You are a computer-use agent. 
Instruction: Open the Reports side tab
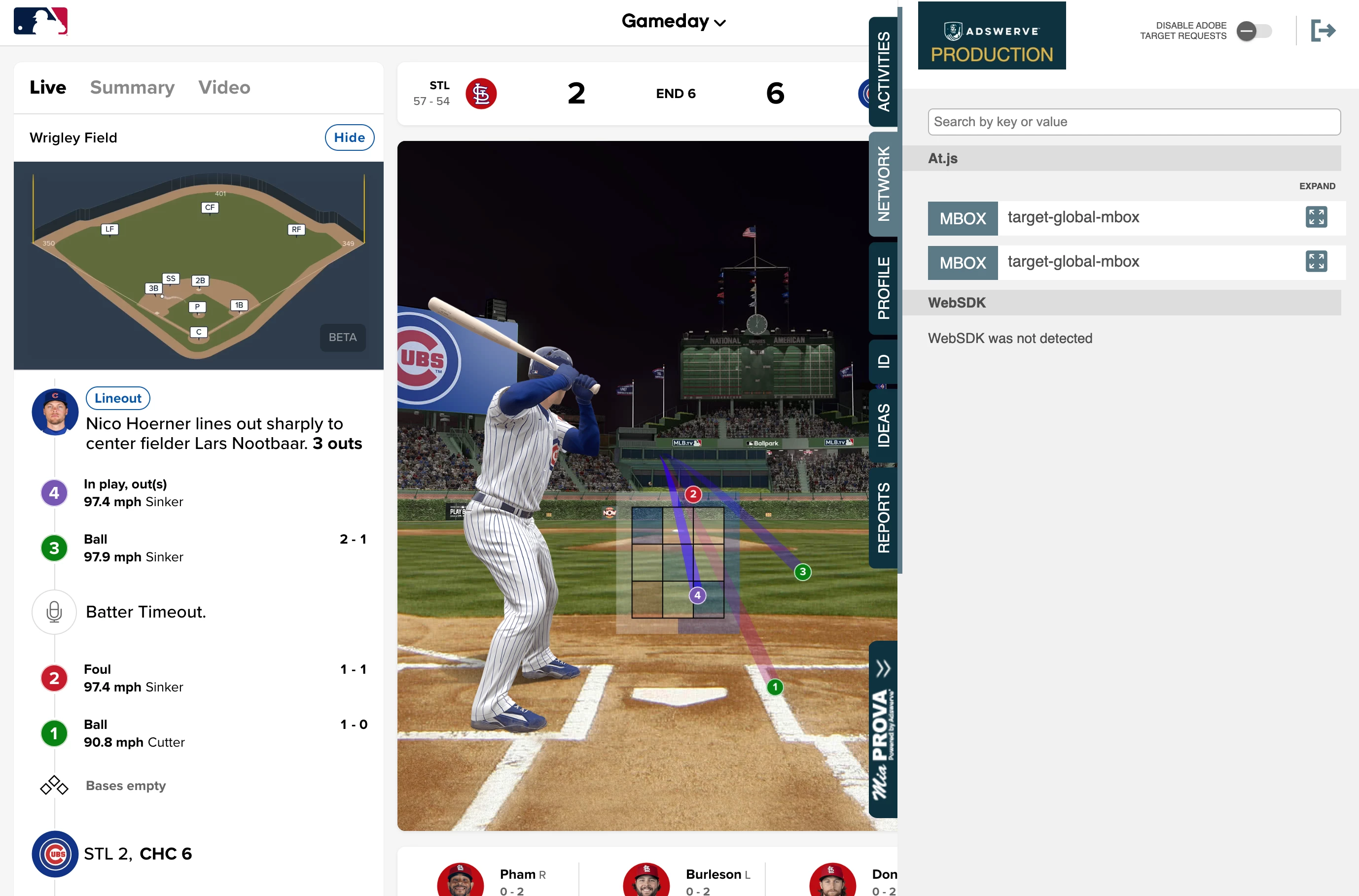(883, 517)
